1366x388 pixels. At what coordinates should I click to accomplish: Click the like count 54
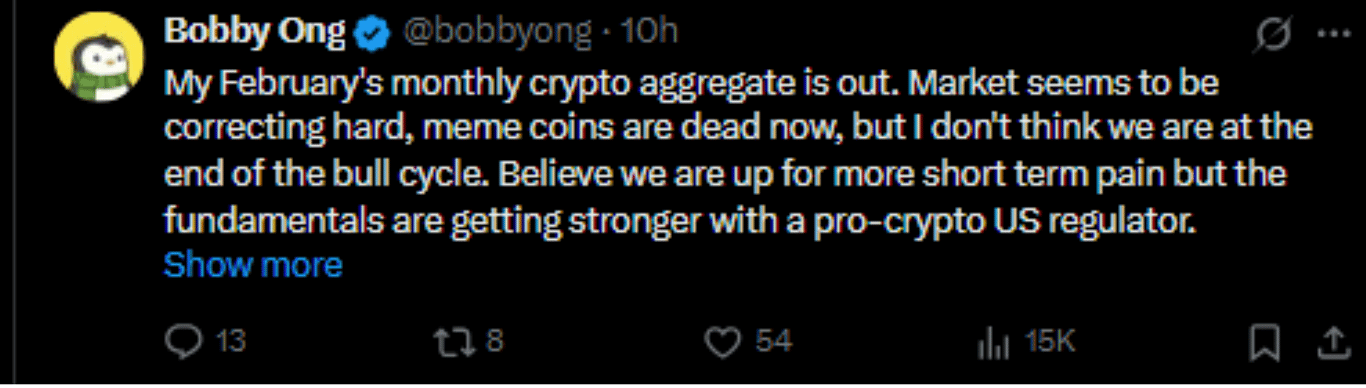[x=773, y=342]
